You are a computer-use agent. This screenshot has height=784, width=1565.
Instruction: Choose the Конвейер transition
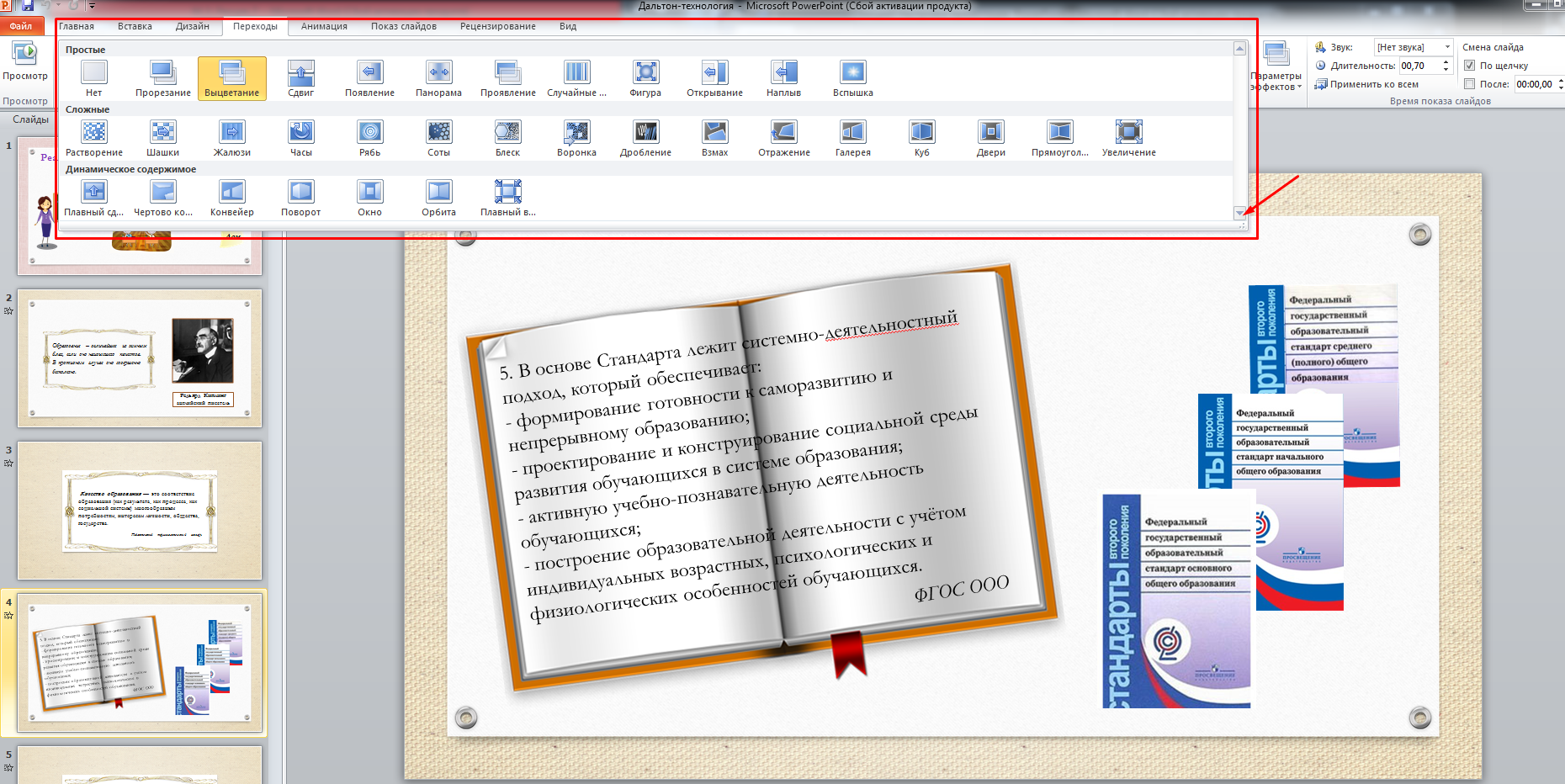tap(232, 199)
